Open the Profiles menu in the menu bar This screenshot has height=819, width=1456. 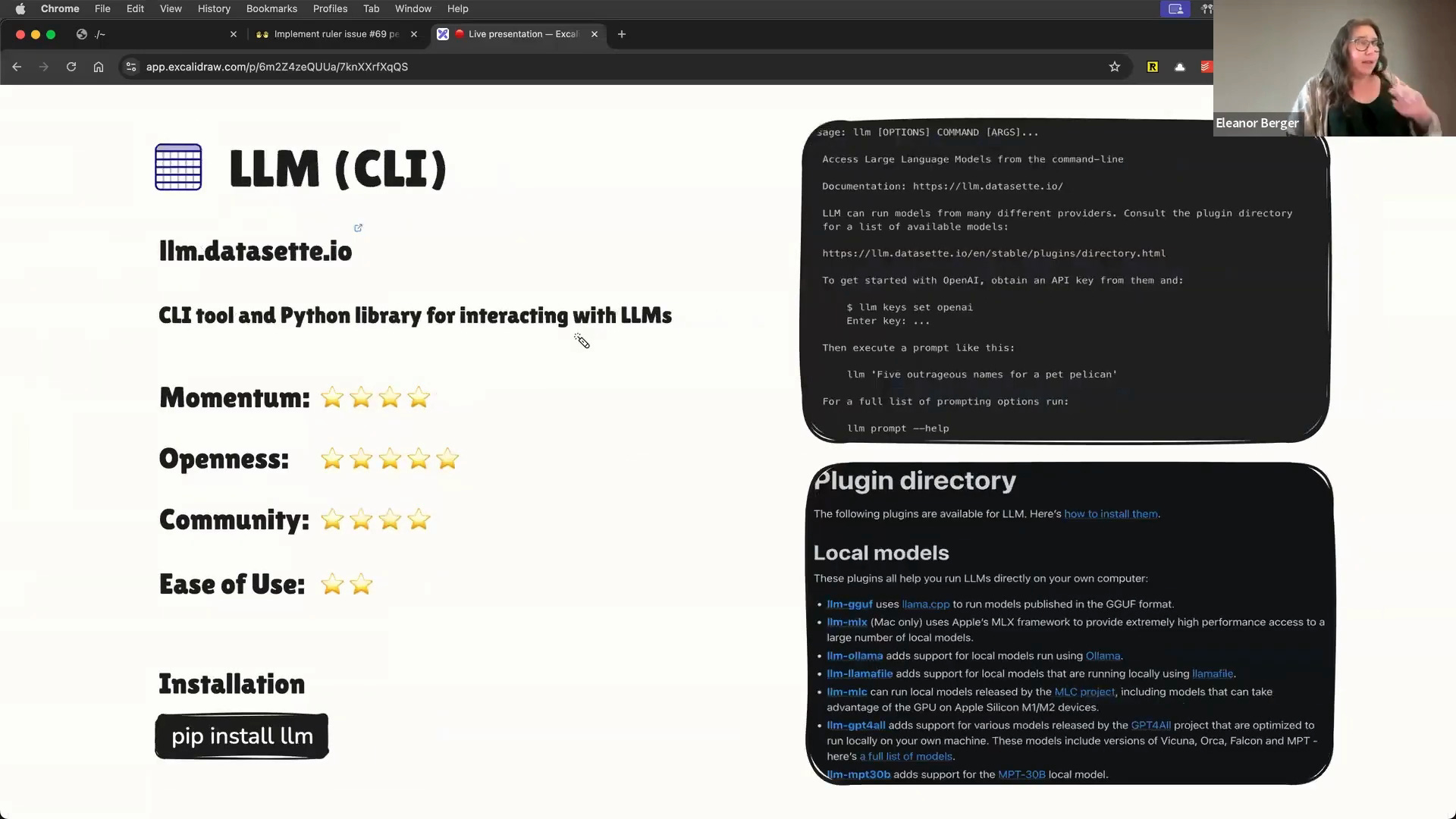click(330, 8)
